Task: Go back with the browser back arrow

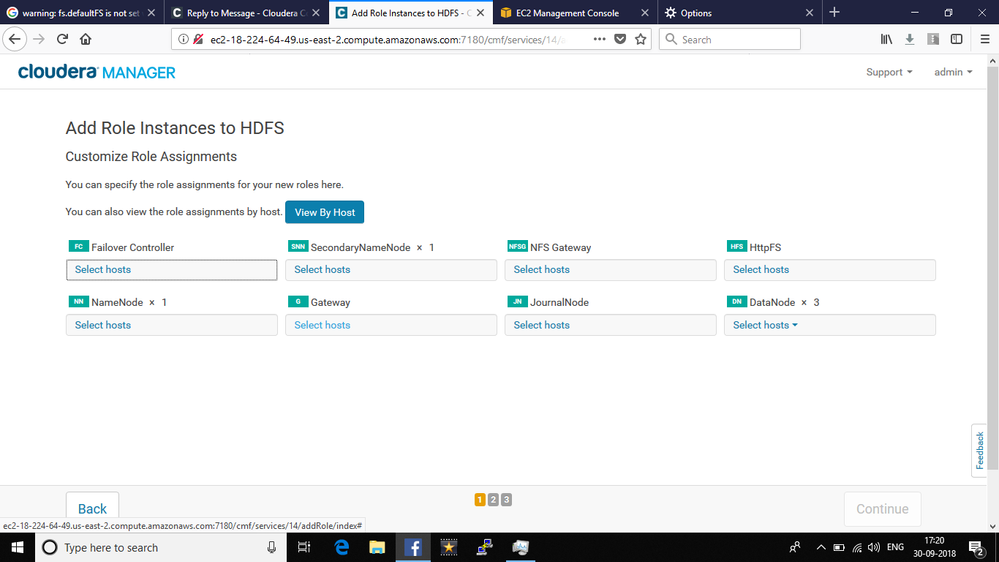Action: (15, 39)
